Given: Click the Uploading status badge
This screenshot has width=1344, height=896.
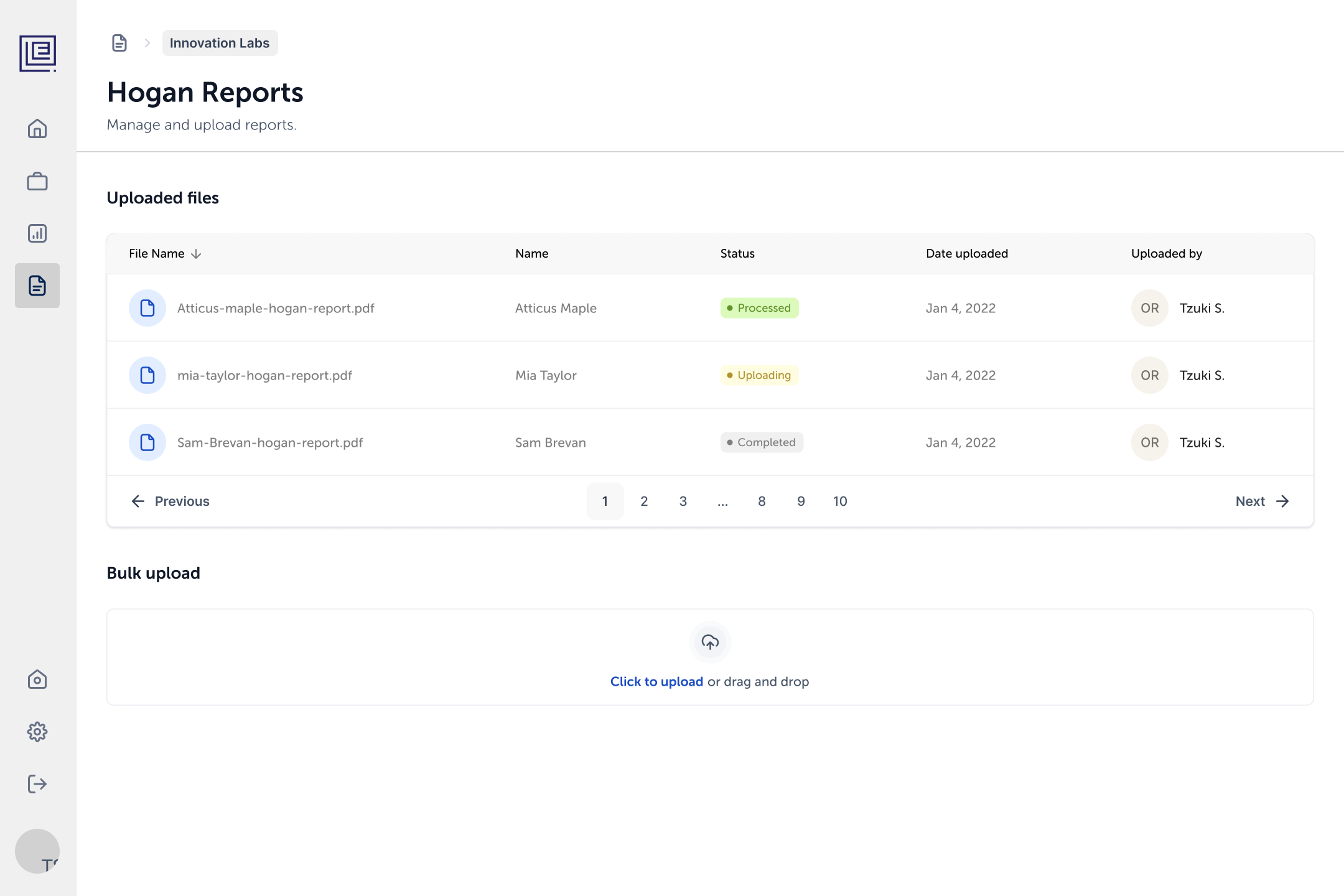Looking at the screenshot, I should click(759, 375).
